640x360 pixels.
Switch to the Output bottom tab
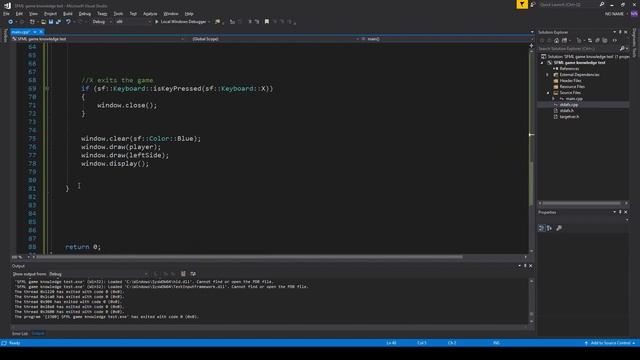[38, 333]
